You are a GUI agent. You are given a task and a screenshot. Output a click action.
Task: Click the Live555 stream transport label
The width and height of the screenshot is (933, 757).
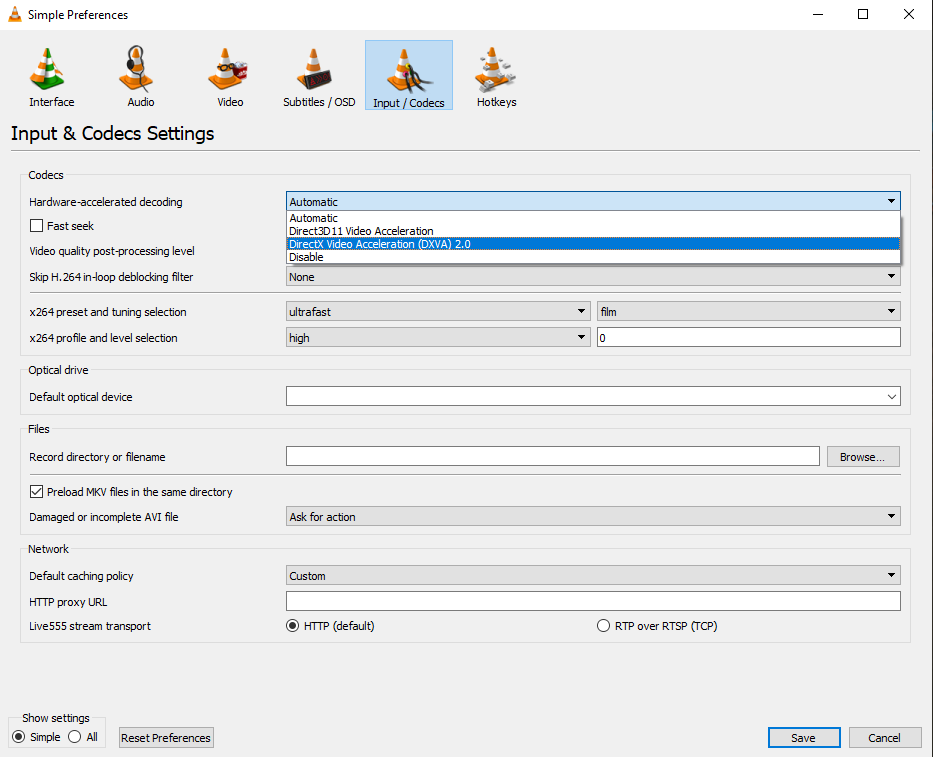click(90, 626)
